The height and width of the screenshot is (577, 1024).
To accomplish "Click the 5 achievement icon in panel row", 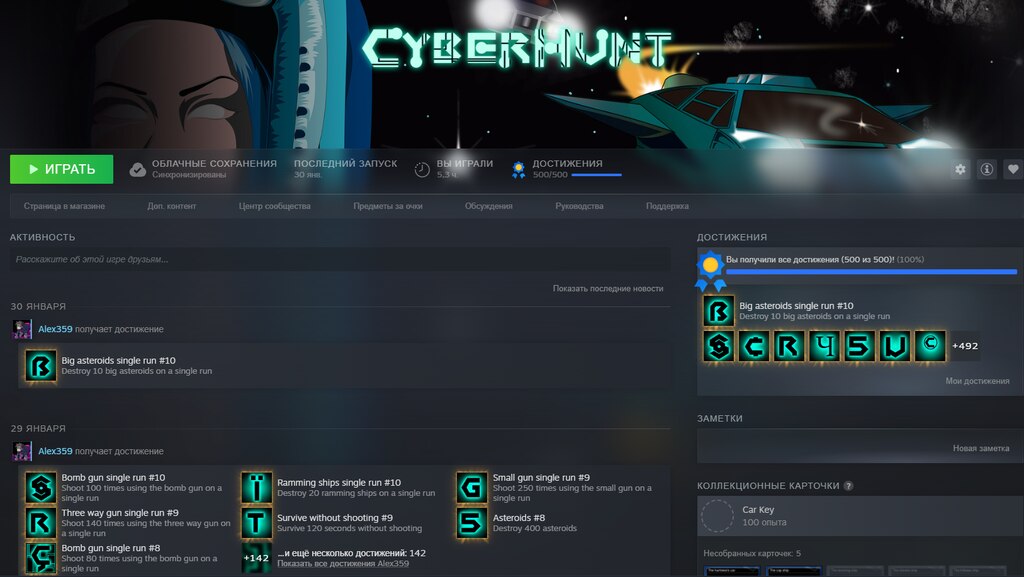I will point(859,346).
